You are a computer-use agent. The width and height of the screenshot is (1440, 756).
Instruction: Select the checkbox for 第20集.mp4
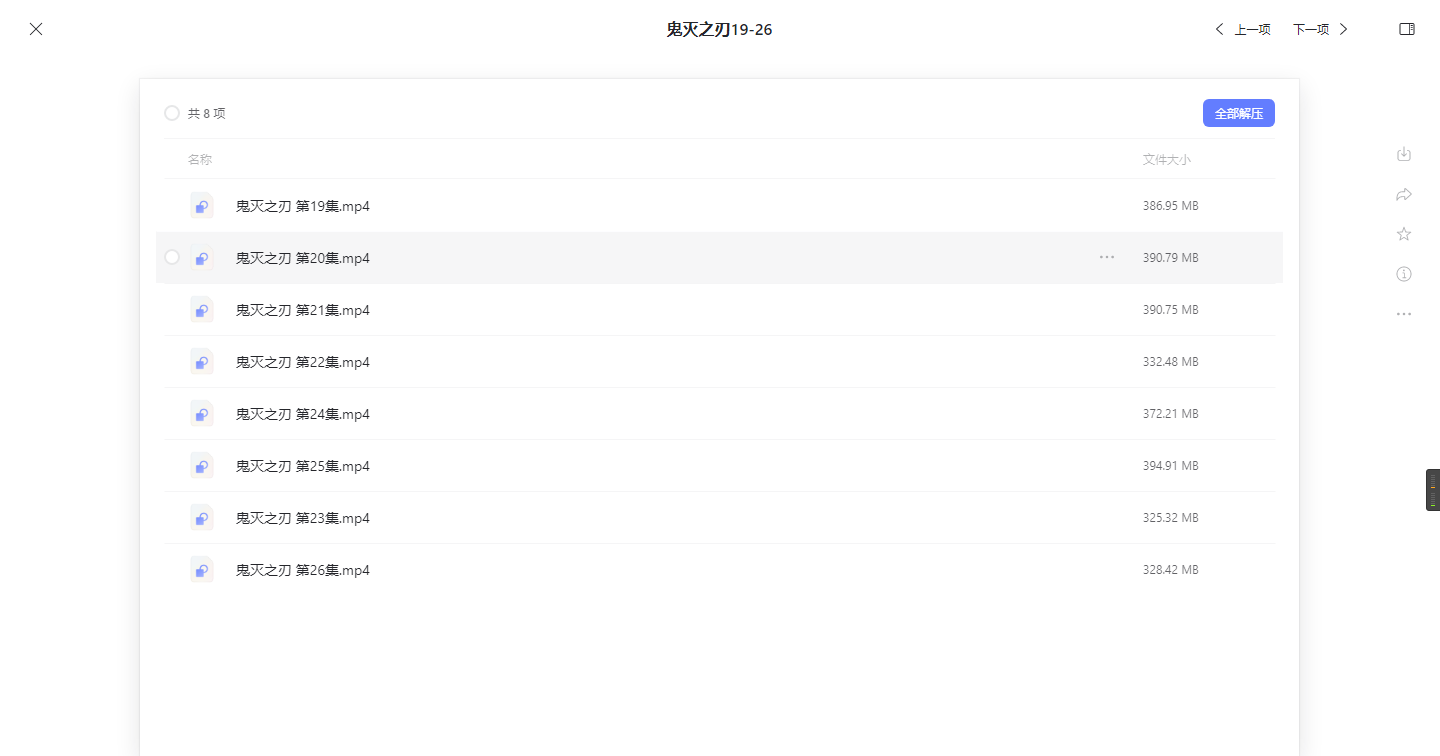point(172,257)
